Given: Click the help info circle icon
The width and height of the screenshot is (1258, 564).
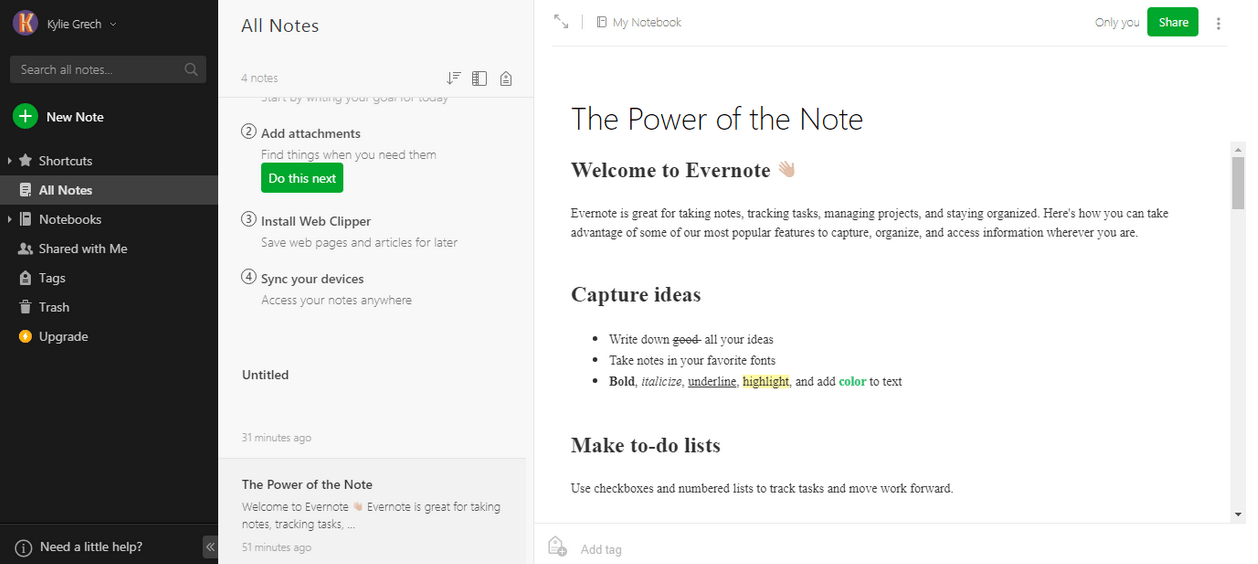Looking at the screenshot, I should click(x=23, y=547).
